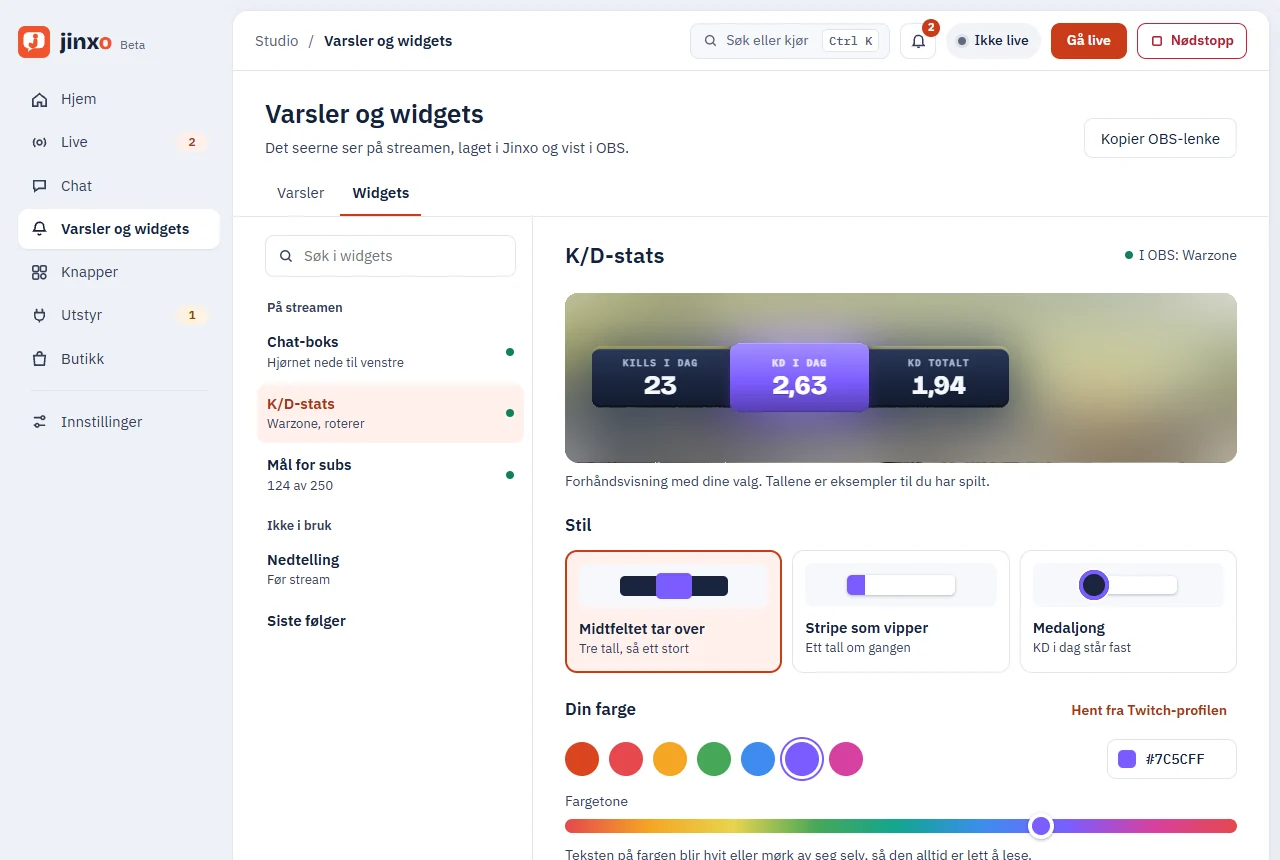Viewport: 1280px width, 860px height.
Task: Open Chat via speech bubble icon
Action: coord(40,186)
